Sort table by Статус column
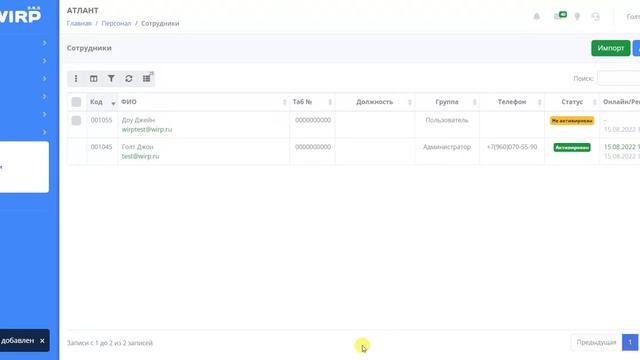This screenshot has height=360, width=640. 572,102
